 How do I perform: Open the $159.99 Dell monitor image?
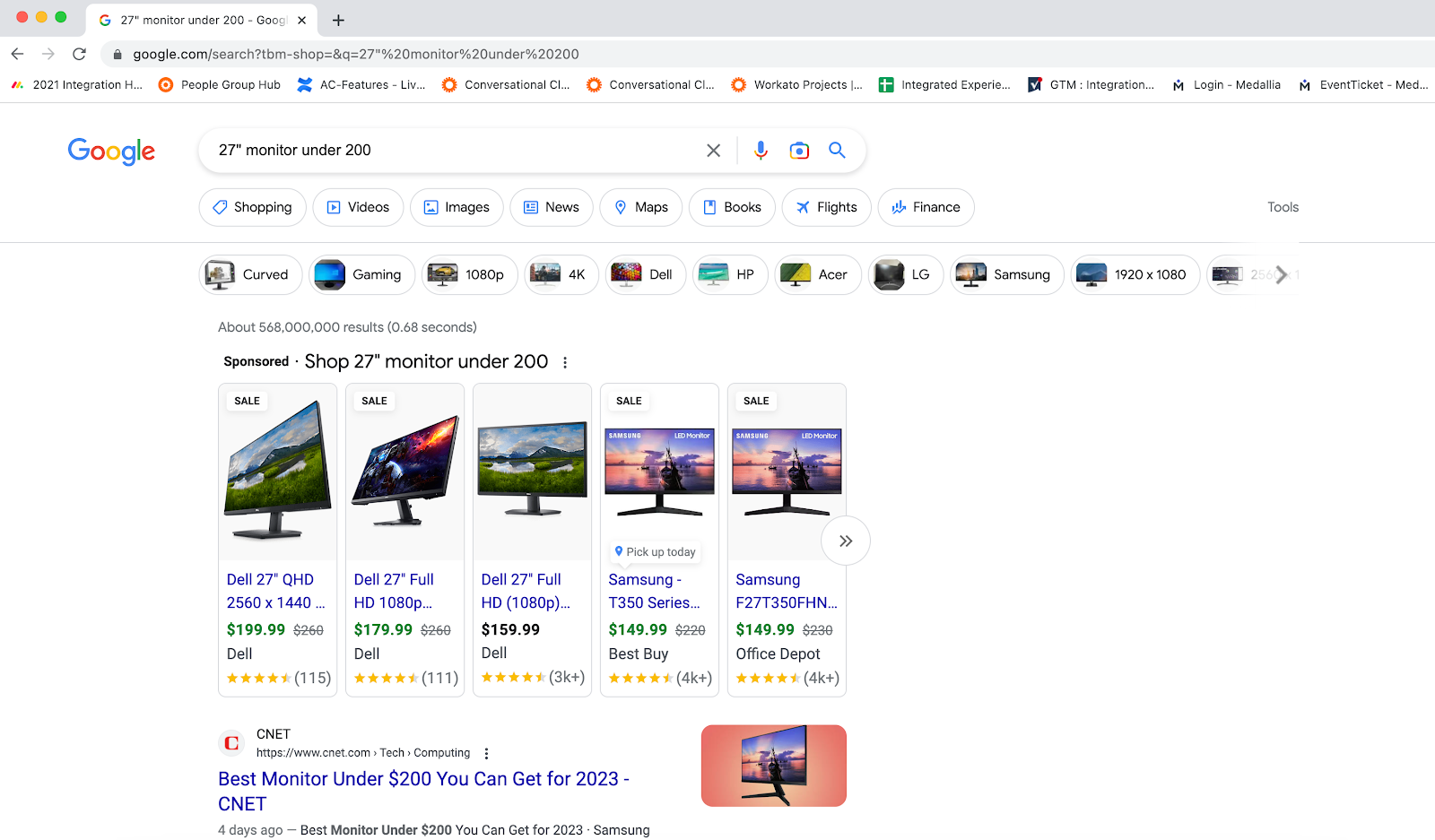pos(533,470)
